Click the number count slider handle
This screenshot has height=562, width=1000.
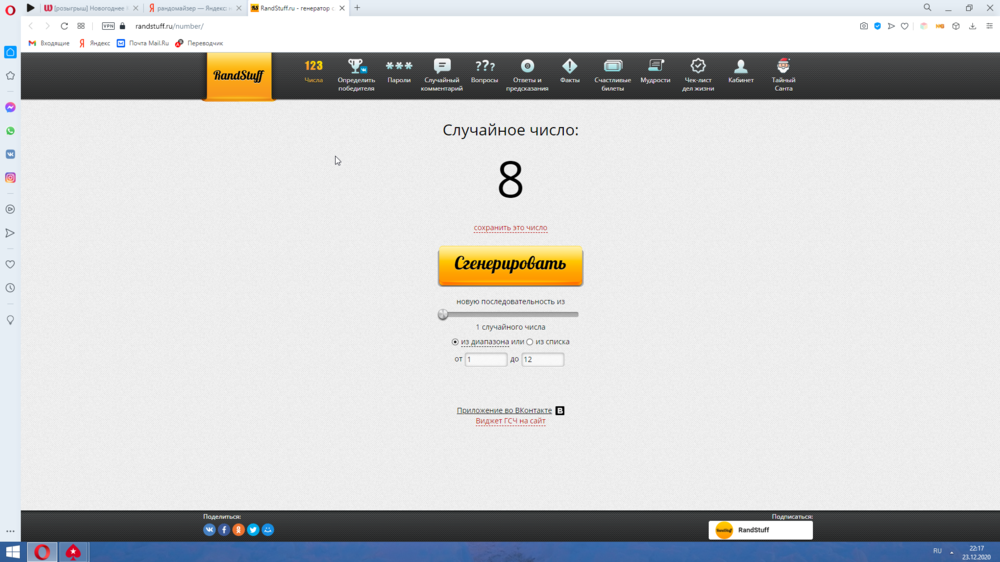pyautogui.click(x=443, y=314)
